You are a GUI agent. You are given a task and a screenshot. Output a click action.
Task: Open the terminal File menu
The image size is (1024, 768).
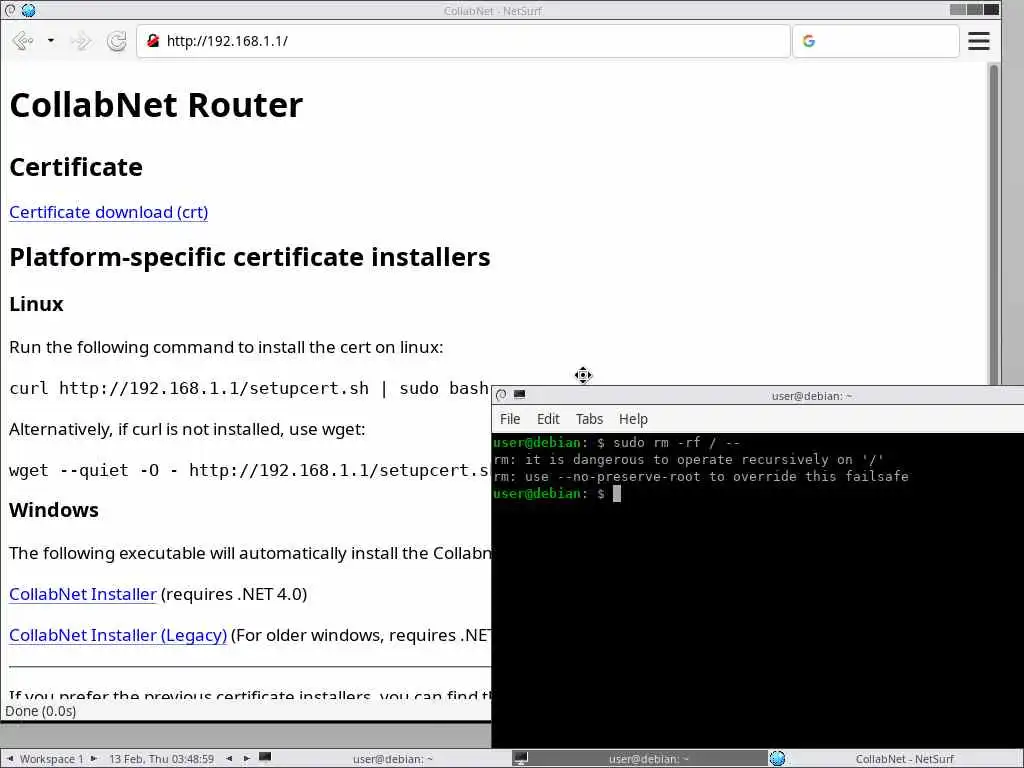[x=510, y=419]
